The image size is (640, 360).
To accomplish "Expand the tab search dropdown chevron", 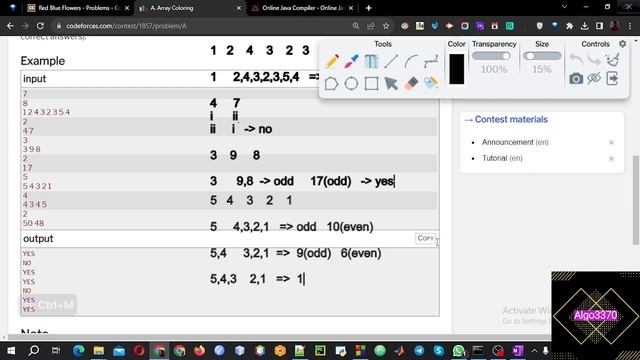I will coord(564,7).
